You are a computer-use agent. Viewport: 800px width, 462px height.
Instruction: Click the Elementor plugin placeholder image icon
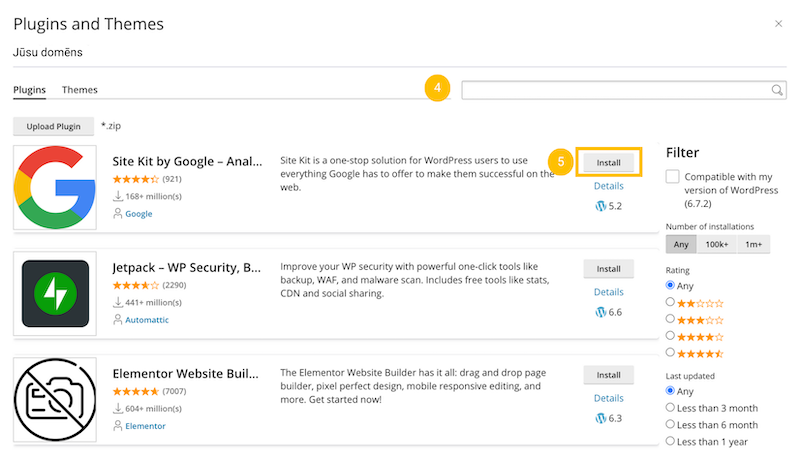[x=55, y=399]
